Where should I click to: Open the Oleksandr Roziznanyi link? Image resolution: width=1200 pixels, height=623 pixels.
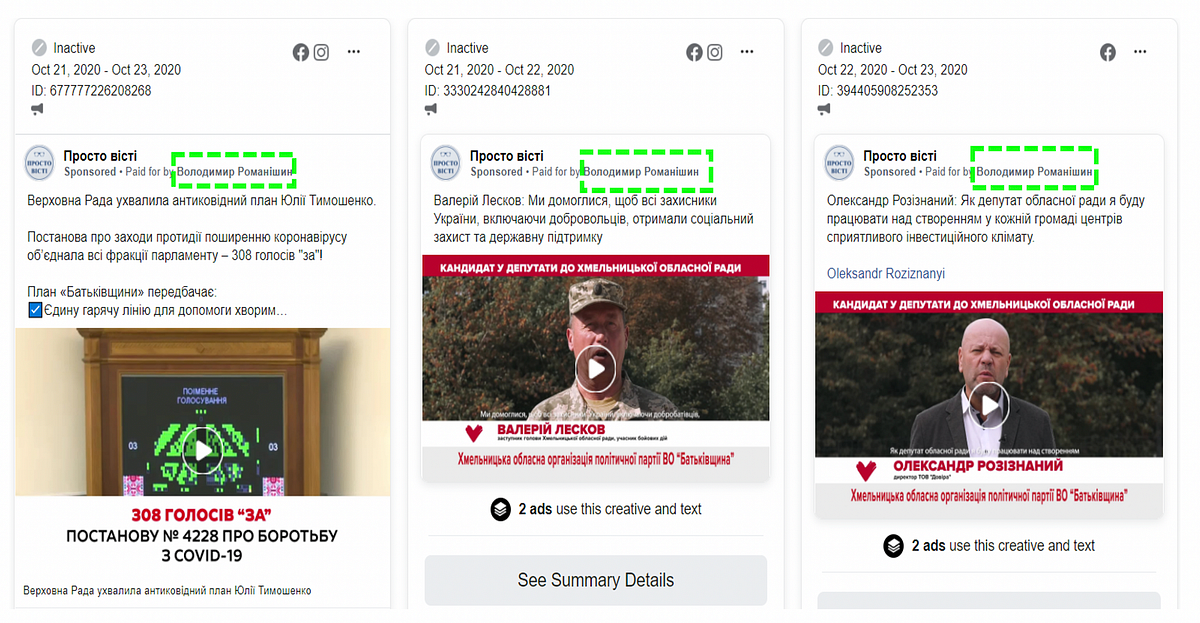click(x=886, y=273)
